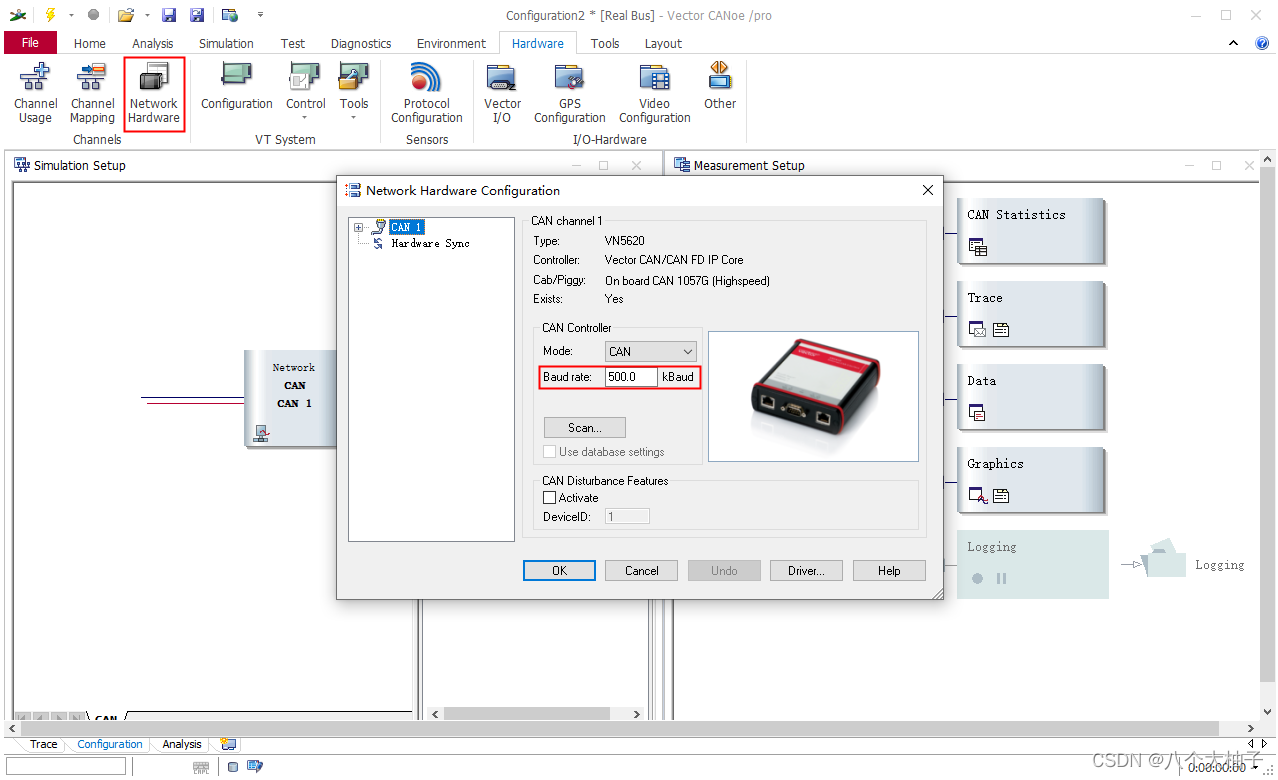Open GPS Configuration
1278x780 pixels.
[570, 93]
